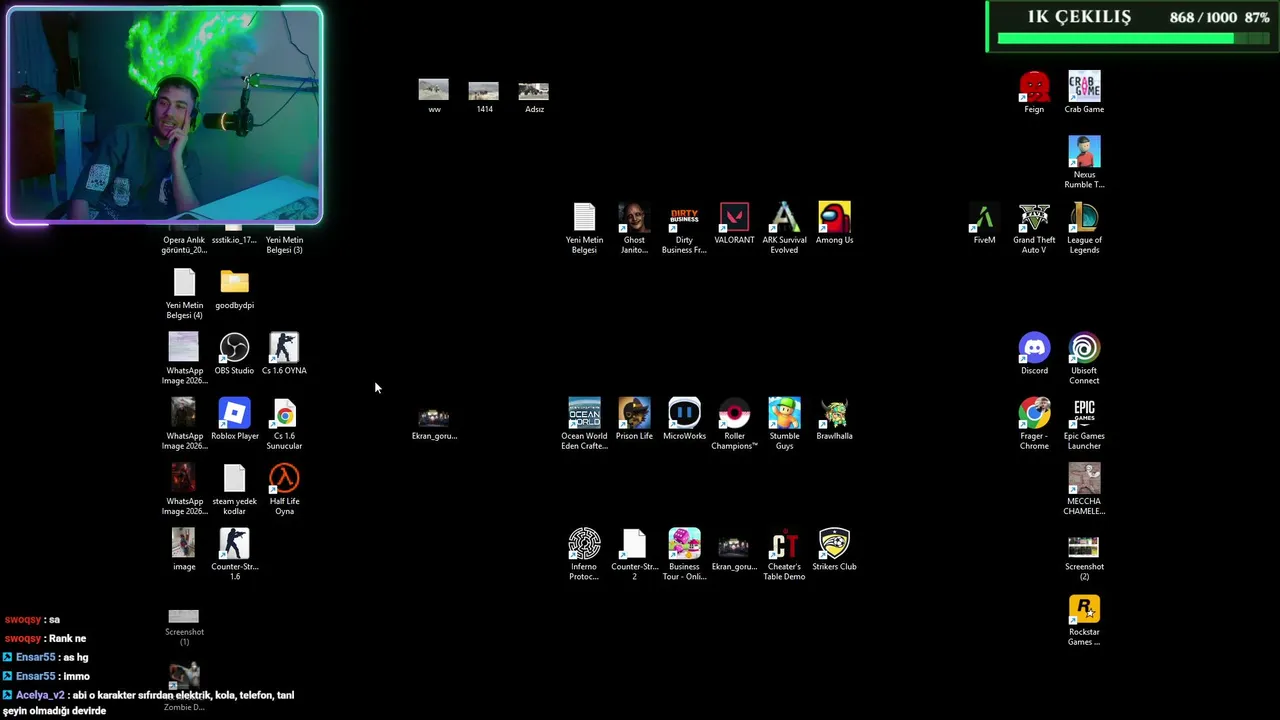Screen dimensions: 1280x720
Task: Select the Grand Theft Auto V icon
Action: click(1034, 228)
